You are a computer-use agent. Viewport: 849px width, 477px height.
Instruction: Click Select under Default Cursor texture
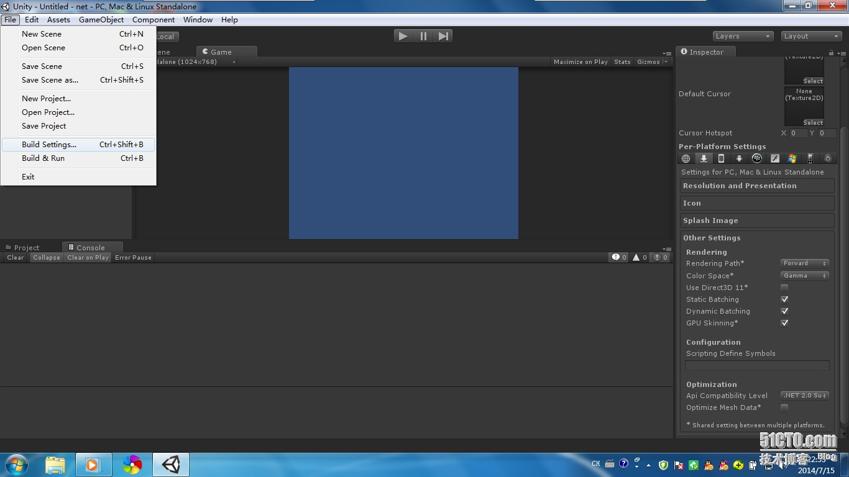813,123
